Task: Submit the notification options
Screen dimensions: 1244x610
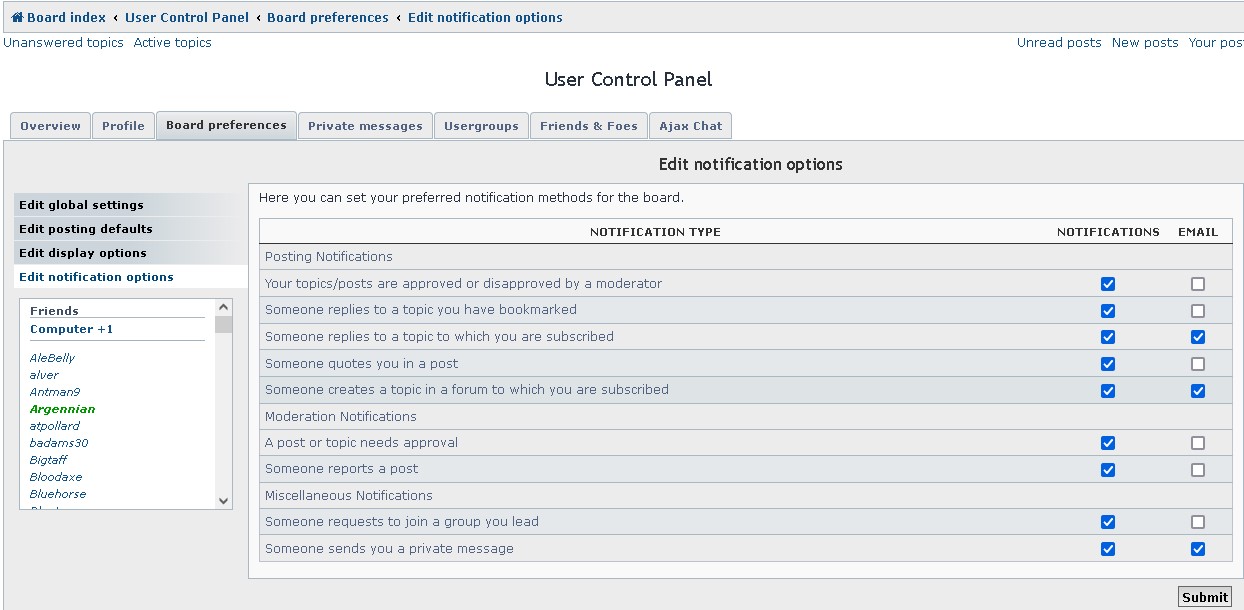Action: pos(1205,597)
